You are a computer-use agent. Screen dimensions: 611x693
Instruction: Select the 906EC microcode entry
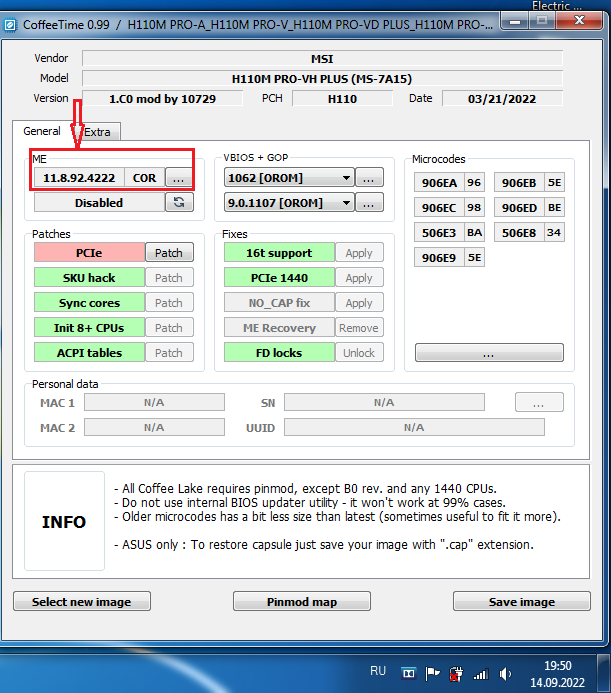[449, 207]
